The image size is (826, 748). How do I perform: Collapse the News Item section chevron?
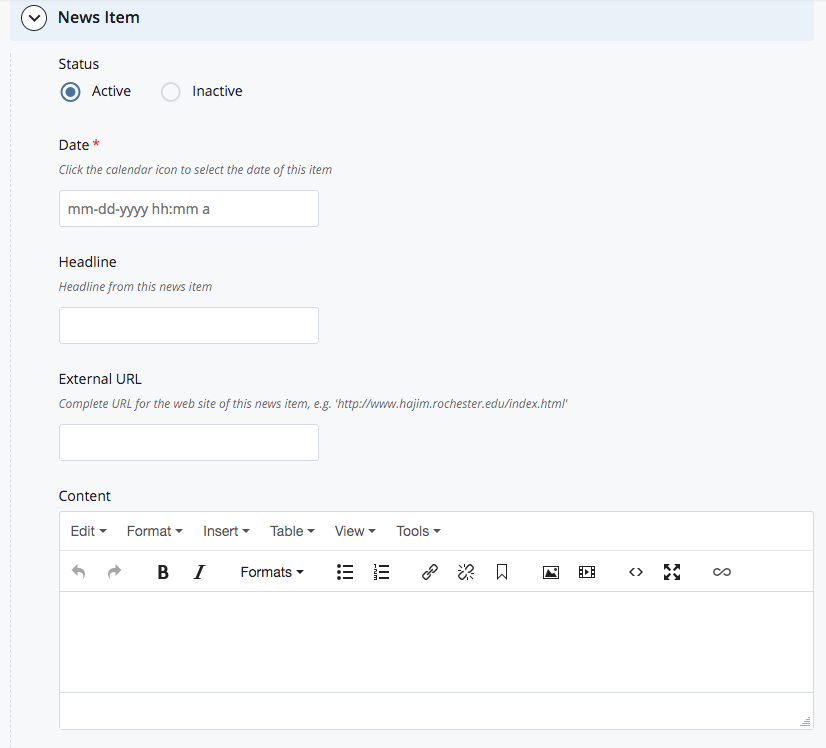click(x=34, y=18)
